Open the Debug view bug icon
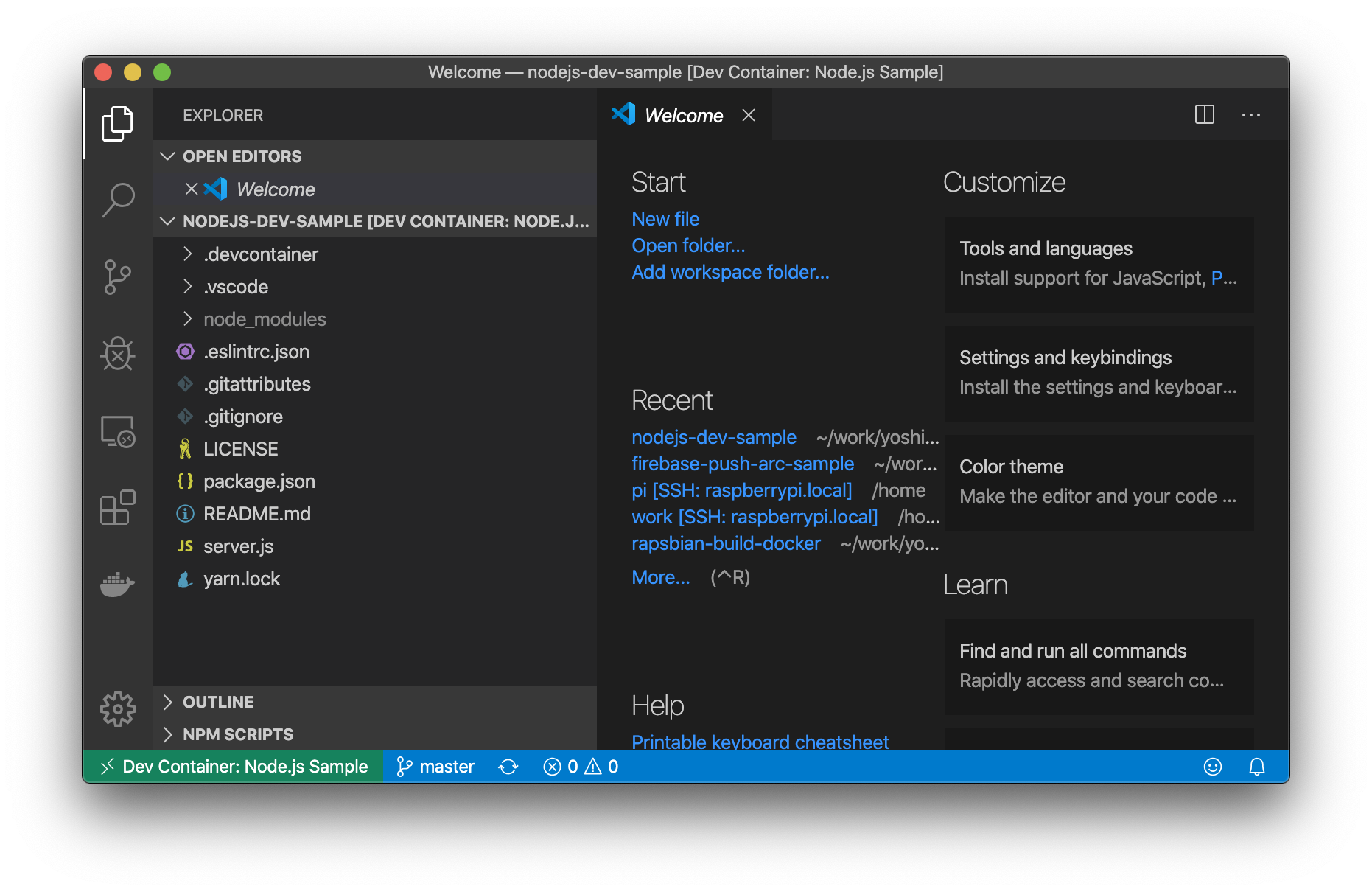This screenshot has width=1372, height=892. pyautogui.click(x=118, y=354)
